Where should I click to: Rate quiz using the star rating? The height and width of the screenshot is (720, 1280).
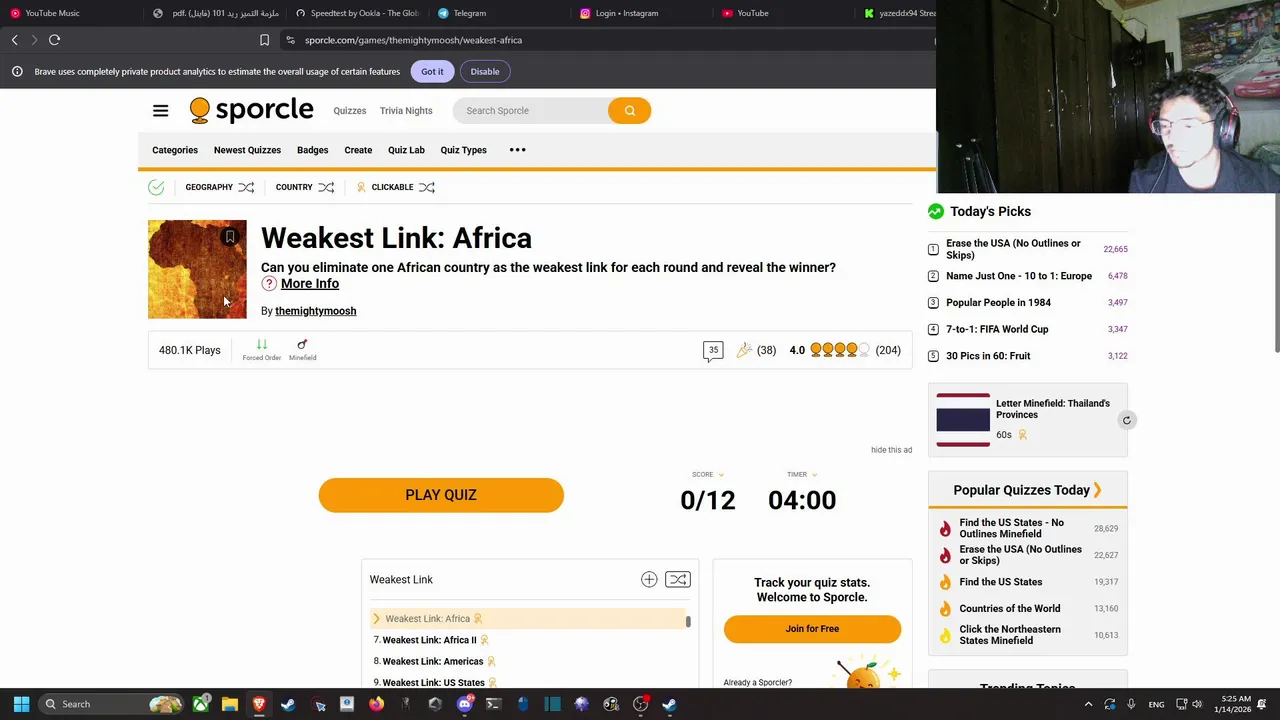(x=840, y=350)
